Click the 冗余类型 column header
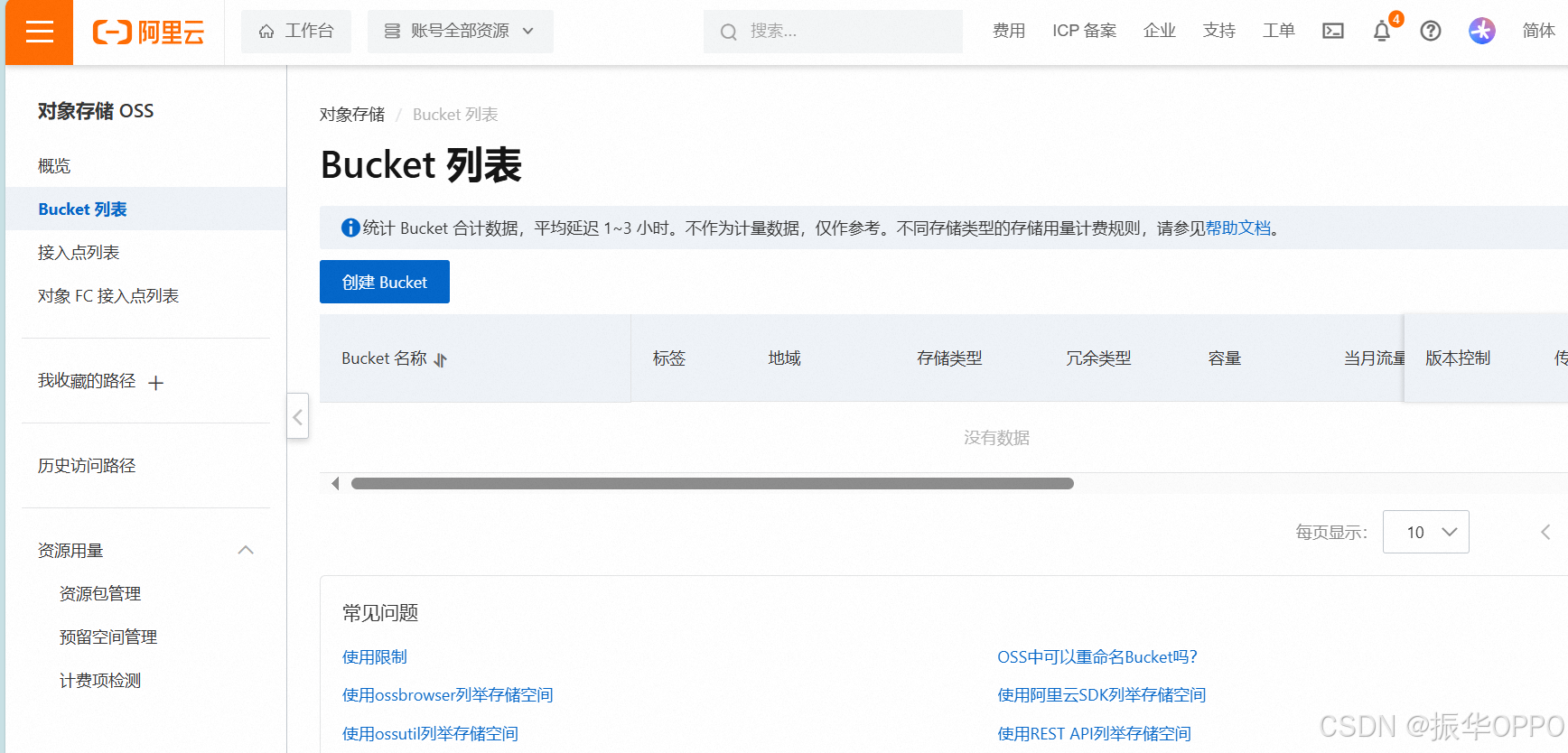Viewport: 1568px width, 753px height. point(1098,358)
